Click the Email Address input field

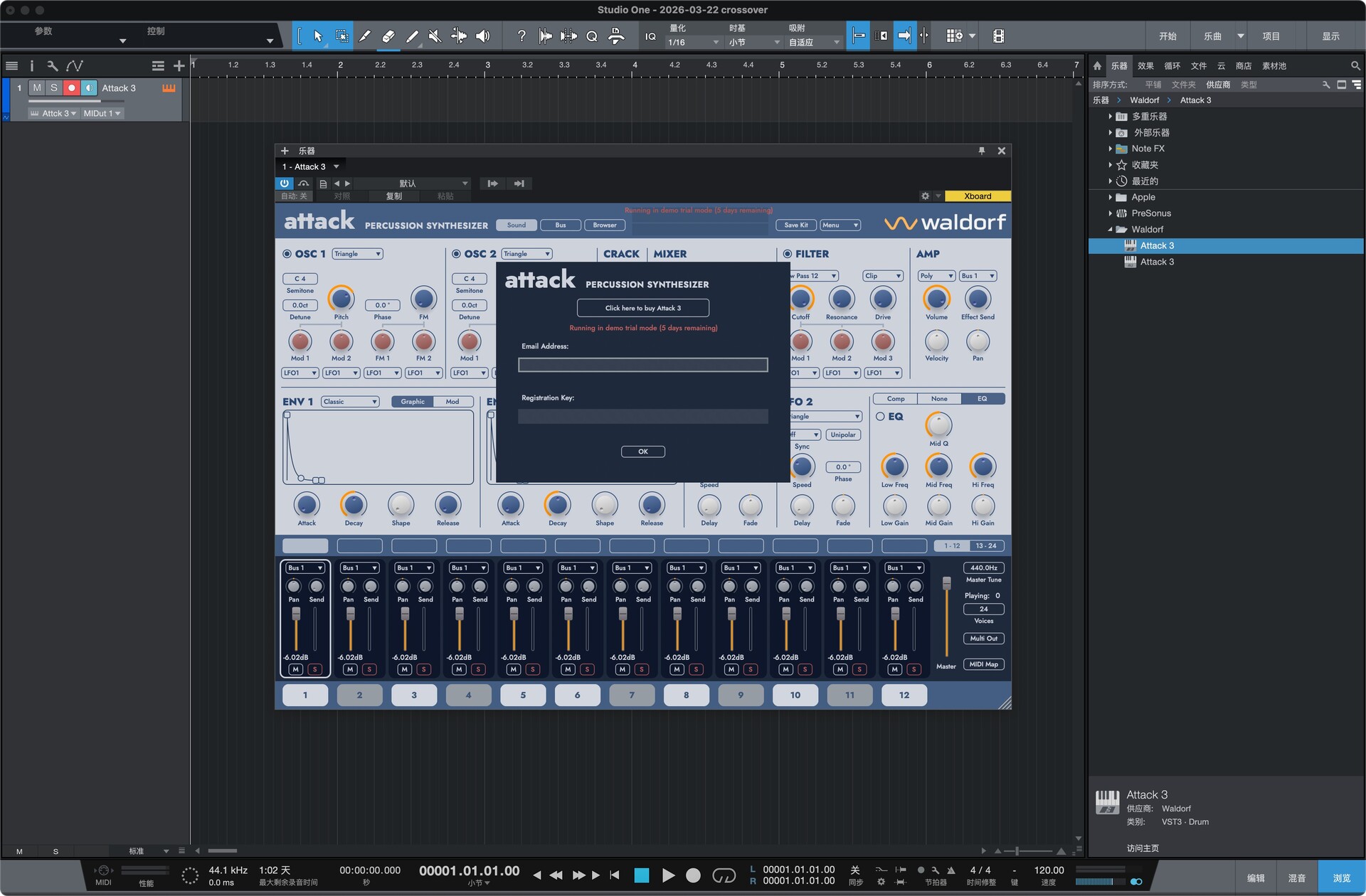click(x=642, y=365)
